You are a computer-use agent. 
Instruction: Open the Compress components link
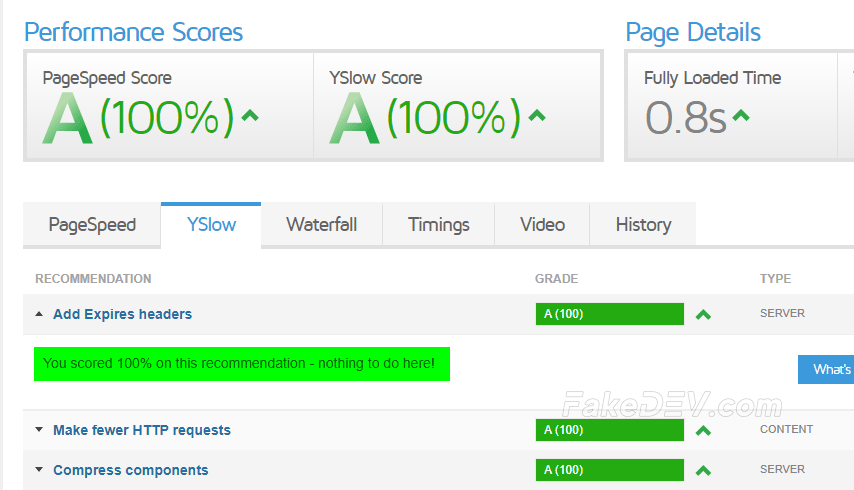131,470
